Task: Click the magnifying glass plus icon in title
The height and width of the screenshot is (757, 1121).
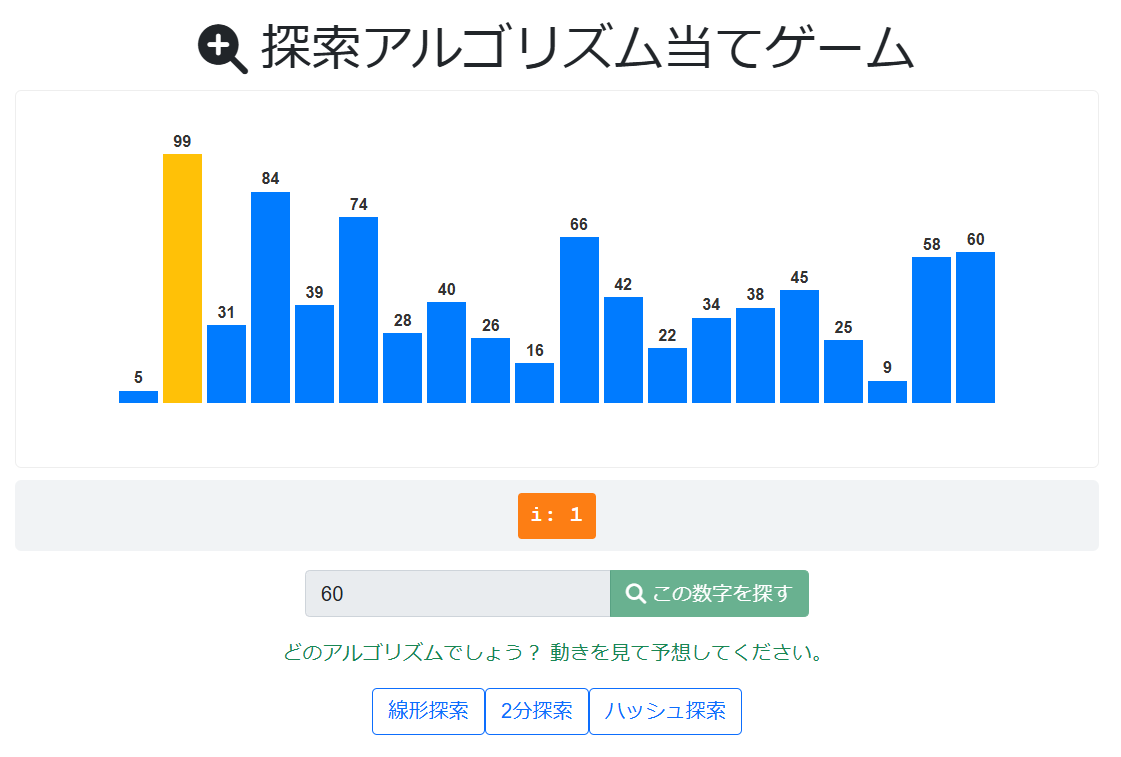Action: (x=222, y=49)
